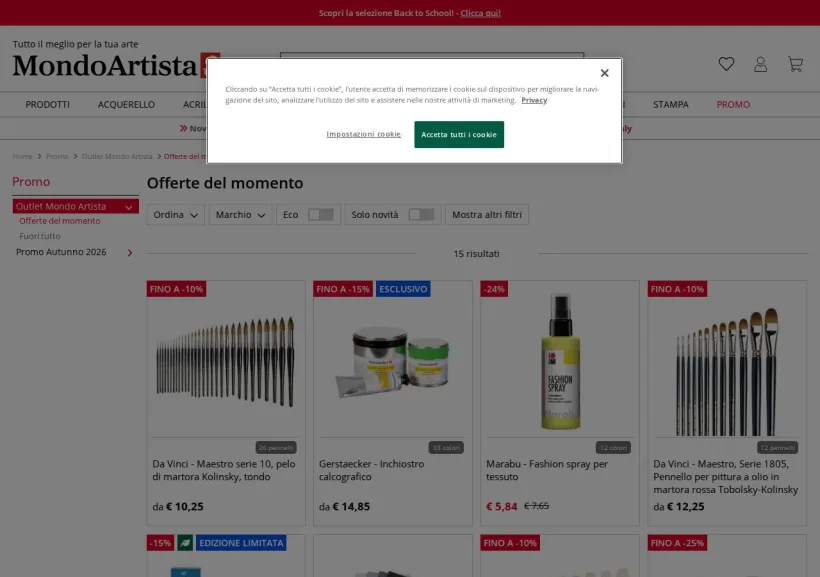
Task: Click the '26 pennelli' variant badge
Action: pyautogui.click(x=276, y=448)
